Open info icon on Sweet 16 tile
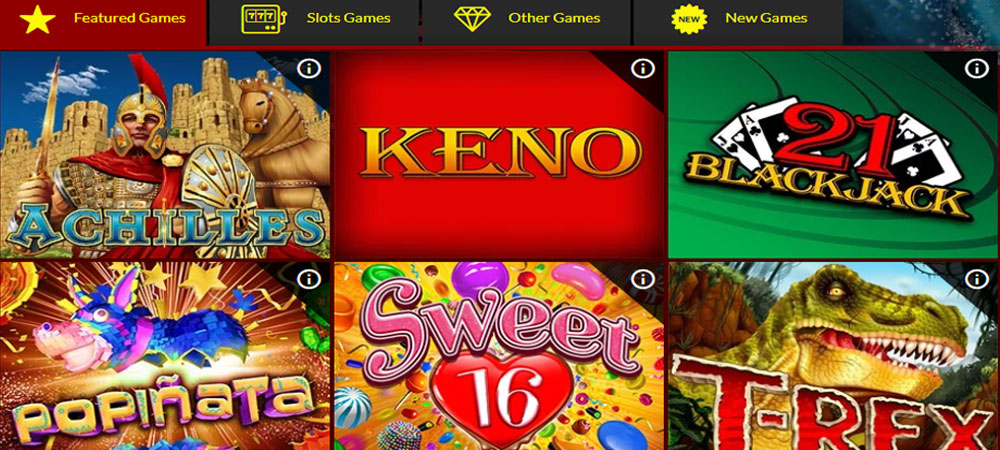The image size is (1000, 450). [643, 279]
